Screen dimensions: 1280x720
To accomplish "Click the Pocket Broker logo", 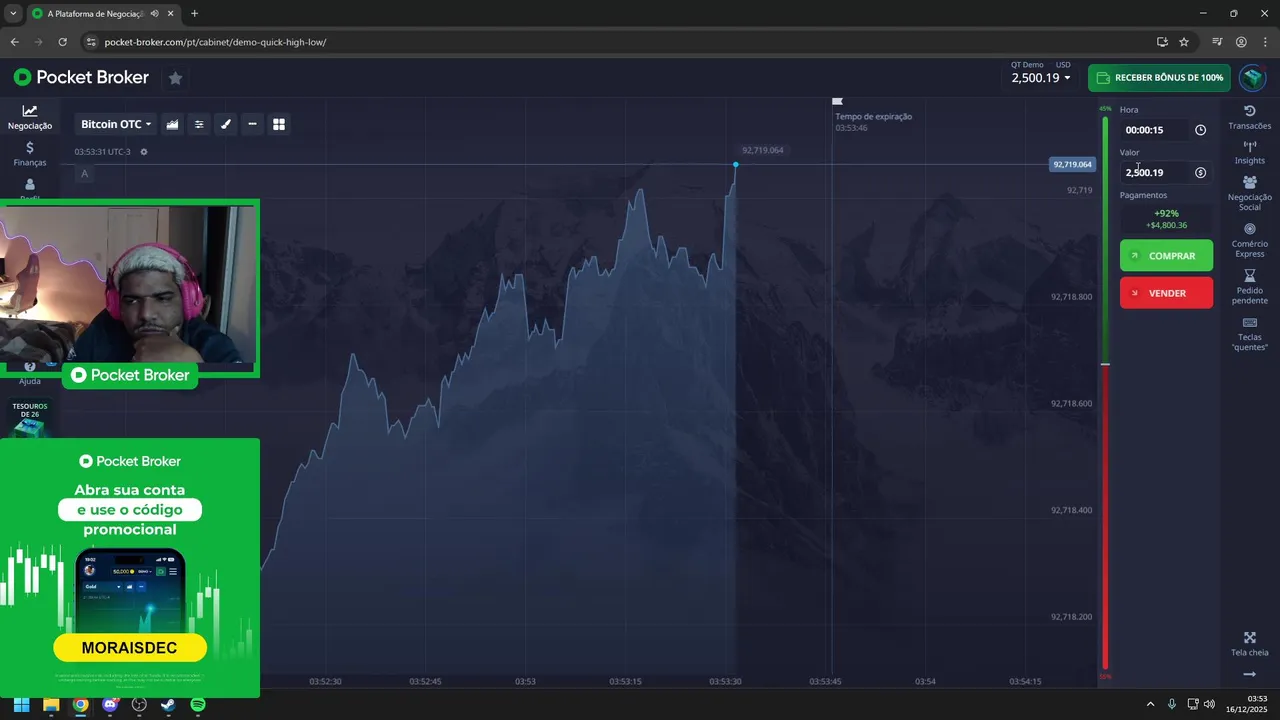I will pyautogui.click(x=81, y=77).
